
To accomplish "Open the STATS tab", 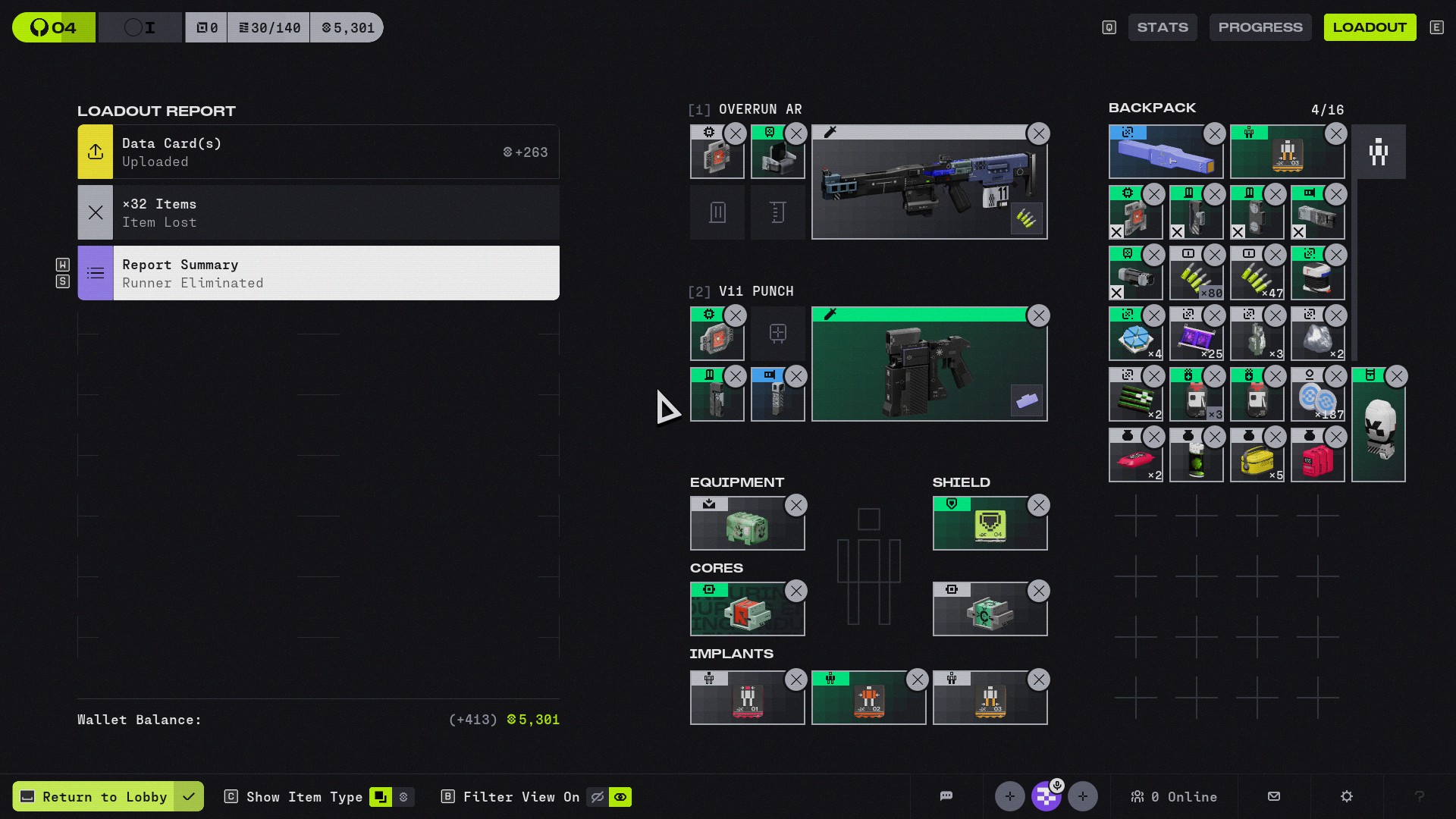I will [1162, 27].
